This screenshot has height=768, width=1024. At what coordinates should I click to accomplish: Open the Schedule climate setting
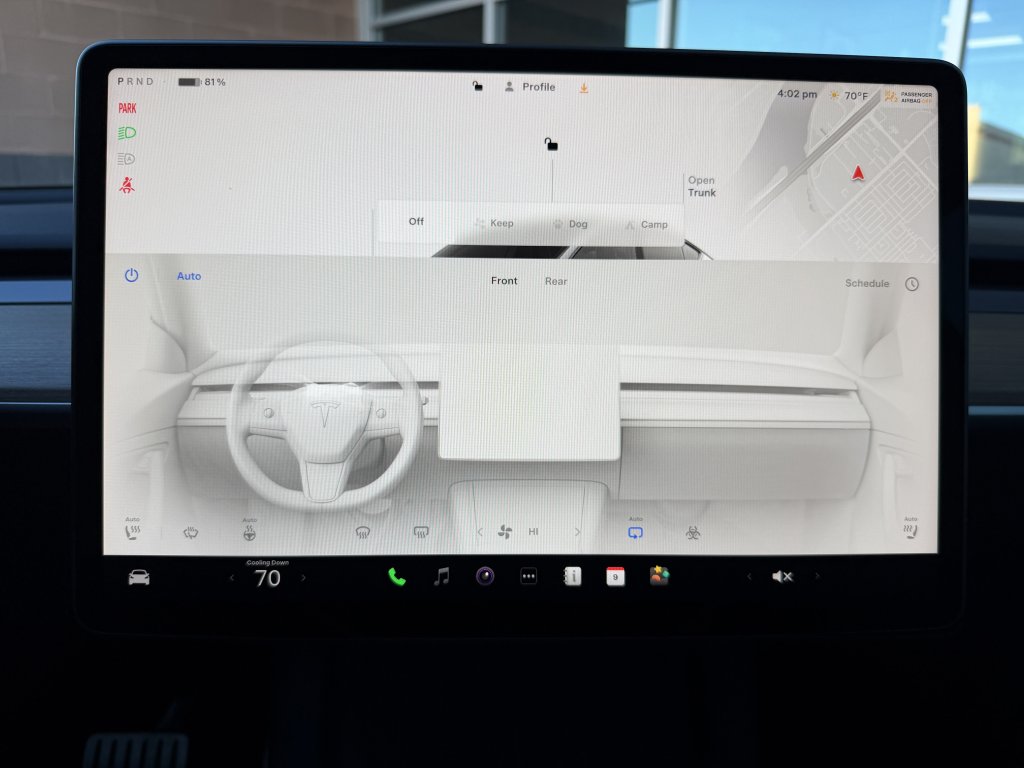click(x=867, y=284)
